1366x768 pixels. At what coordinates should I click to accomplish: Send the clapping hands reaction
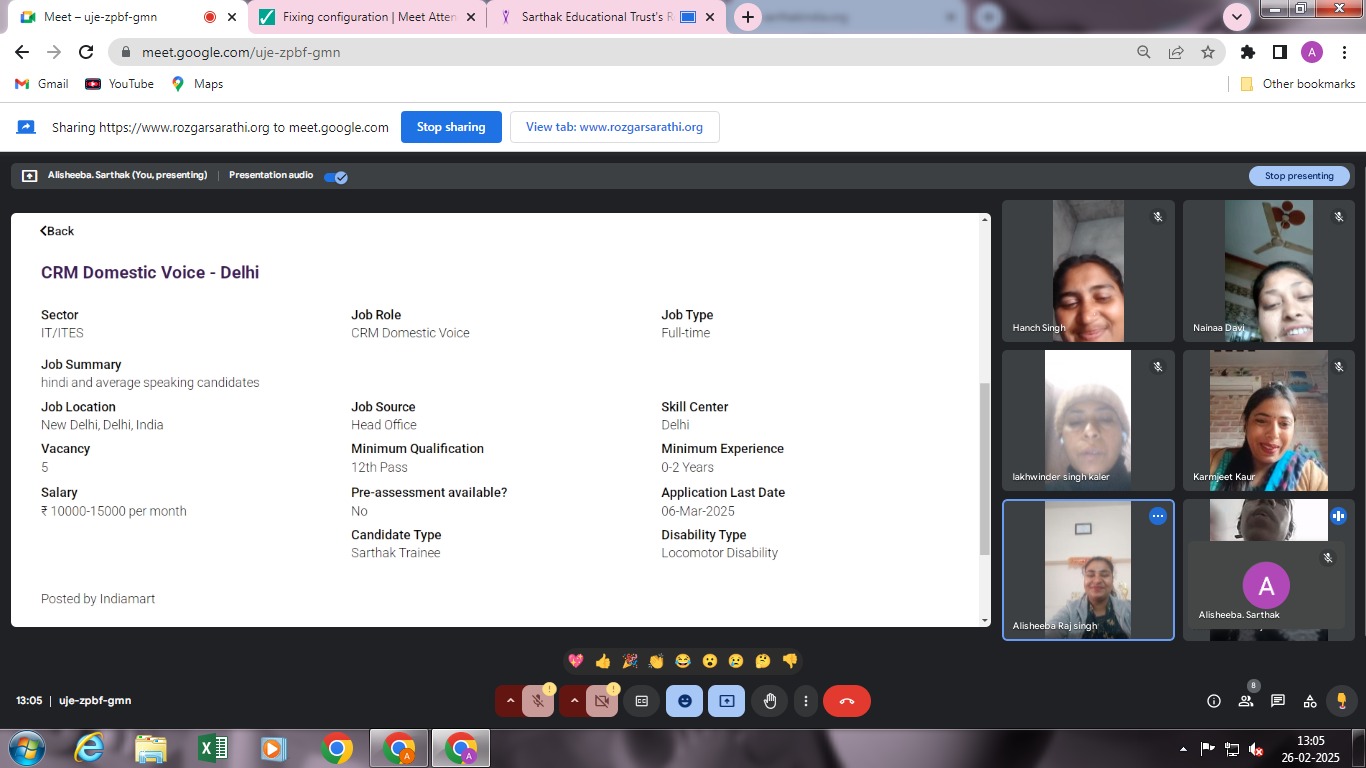click(x=656, y=661)
